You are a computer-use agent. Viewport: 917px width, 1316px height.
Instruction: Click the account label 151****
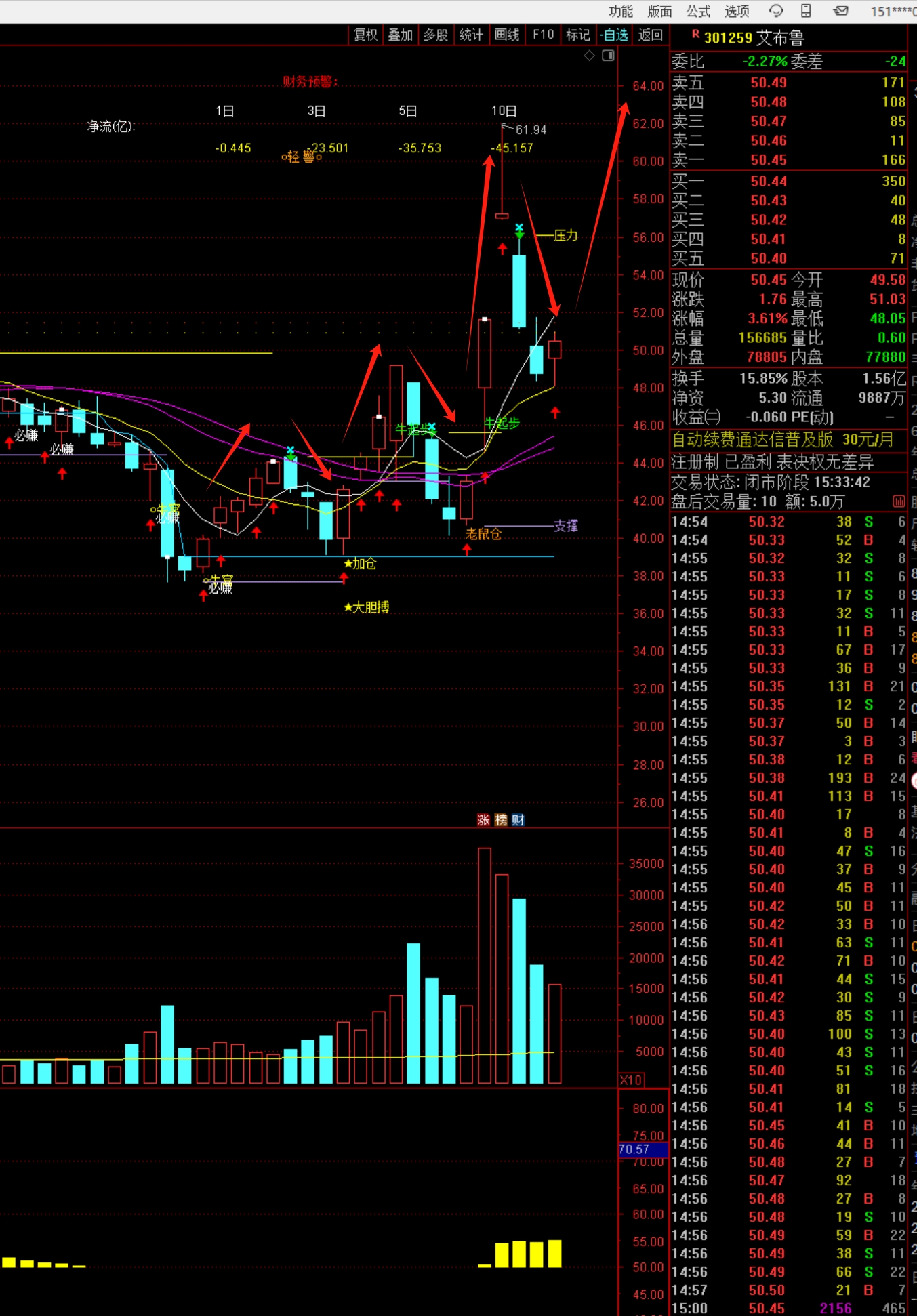pos(892,11)
